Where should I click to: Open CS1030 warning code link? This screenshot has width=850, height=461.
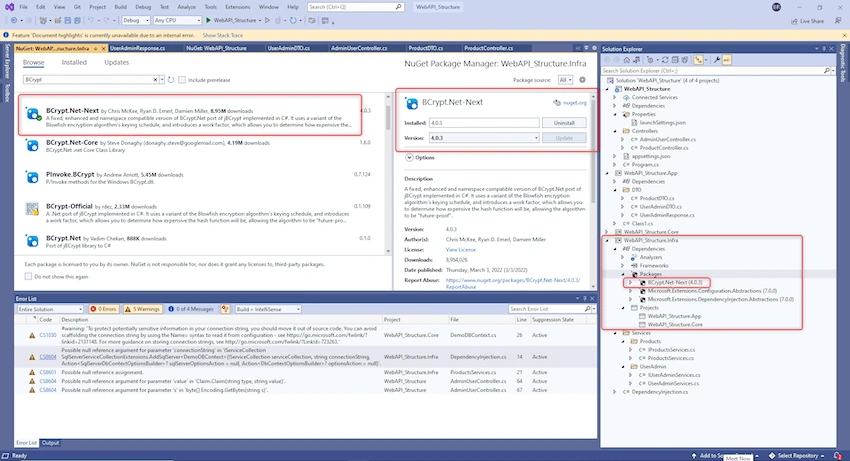(48, 335)
